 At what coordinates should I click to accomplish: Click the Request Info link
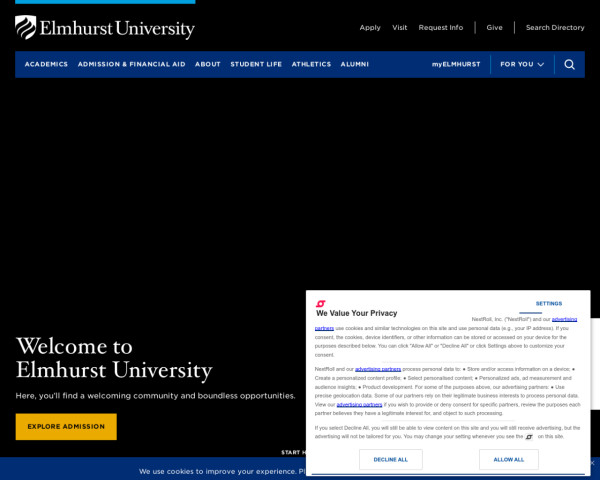(441, 28)
